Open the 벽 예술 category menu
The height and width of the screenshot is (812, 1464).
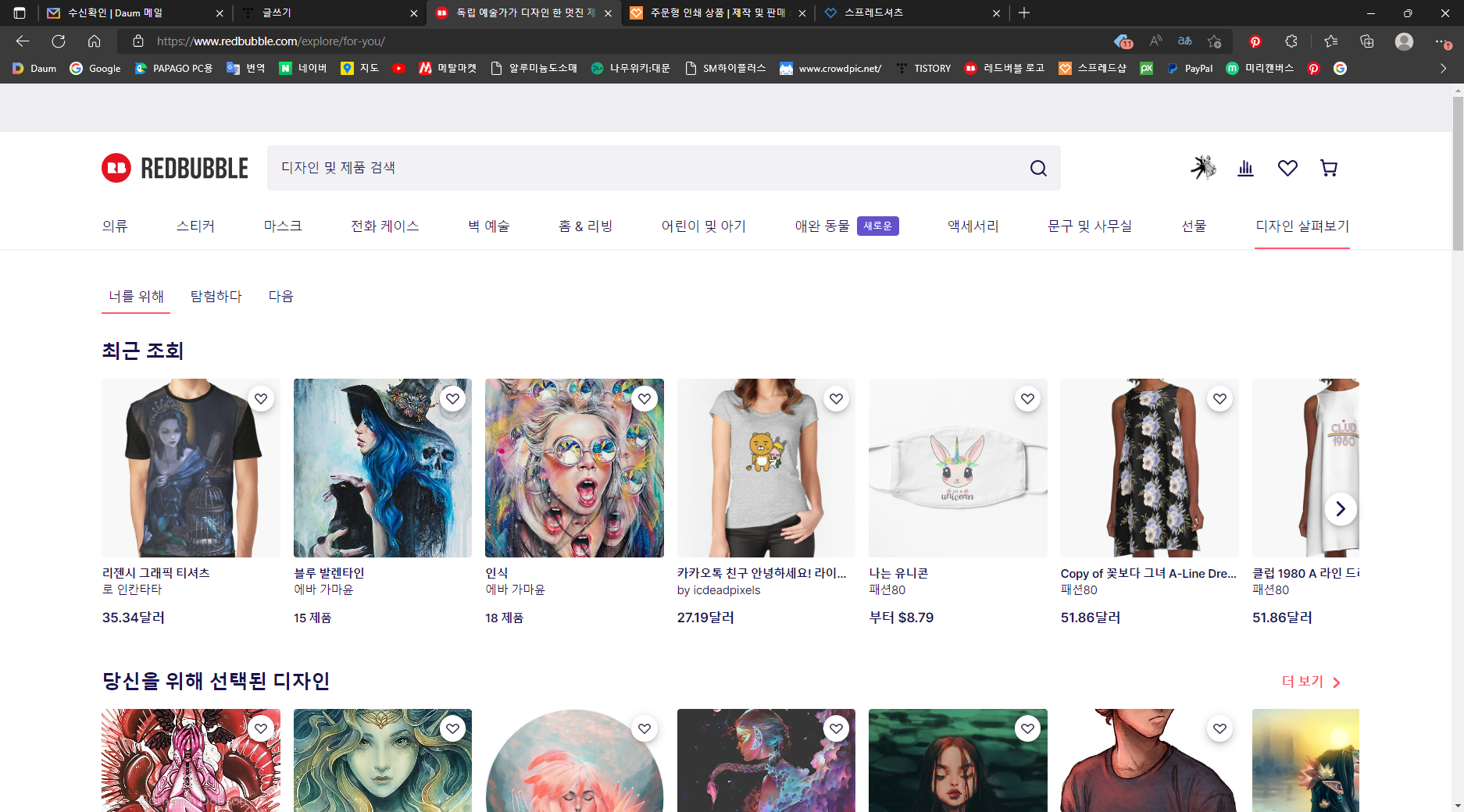[488, 226]
